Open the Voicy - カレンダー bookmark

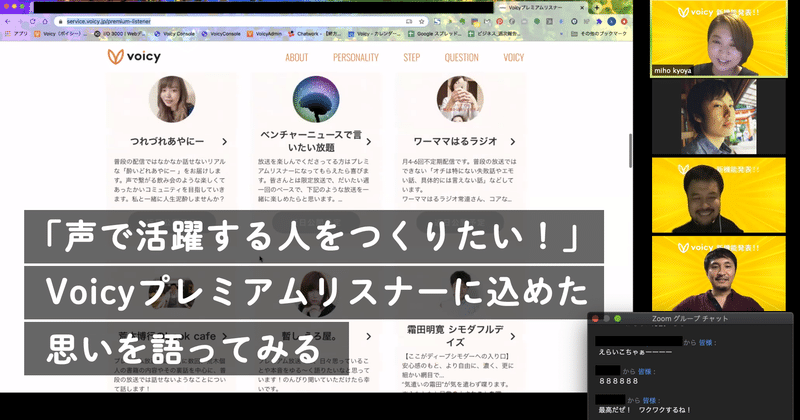tap(375, 34)
